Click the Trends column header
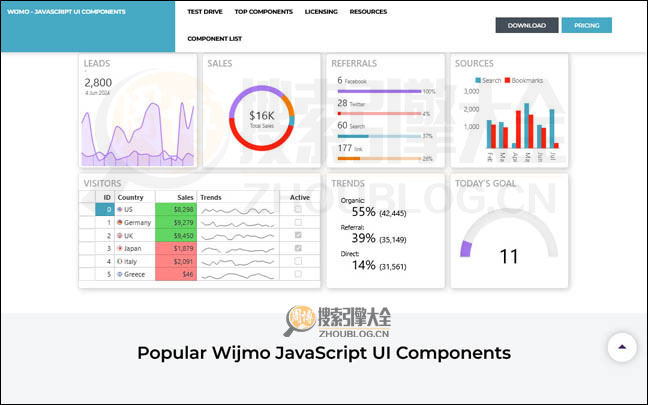The height and width of the screenshot is (405, 648). [238, 197]
